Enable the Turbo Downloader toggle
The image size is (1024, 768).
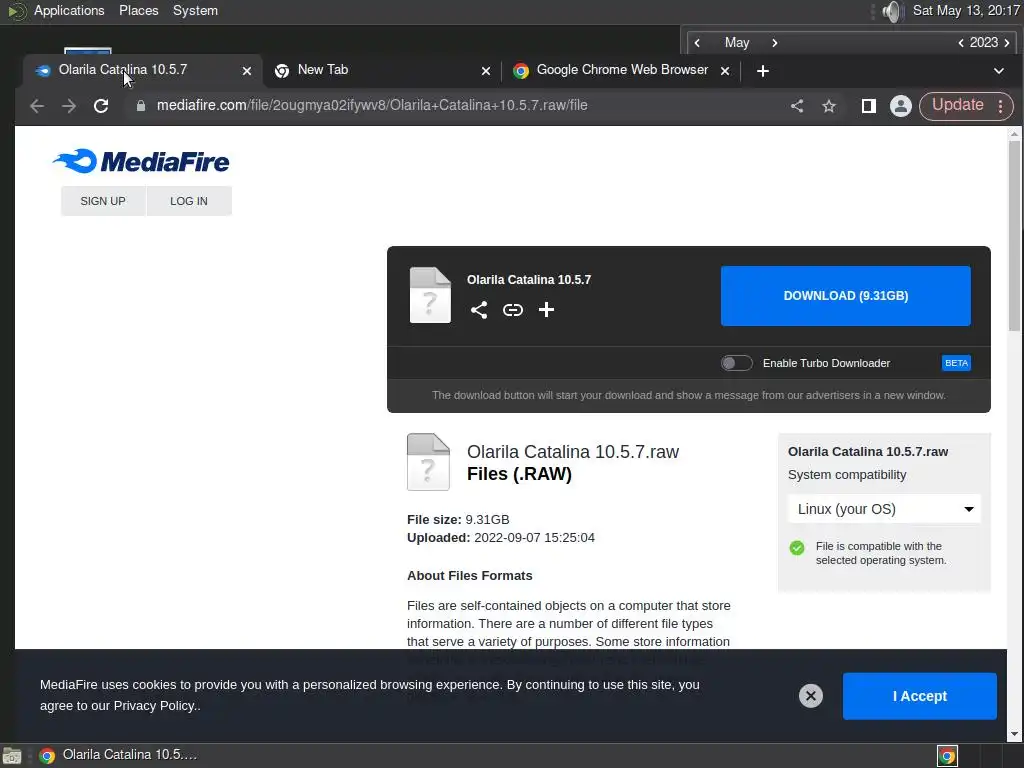click(x=737, y=363)
